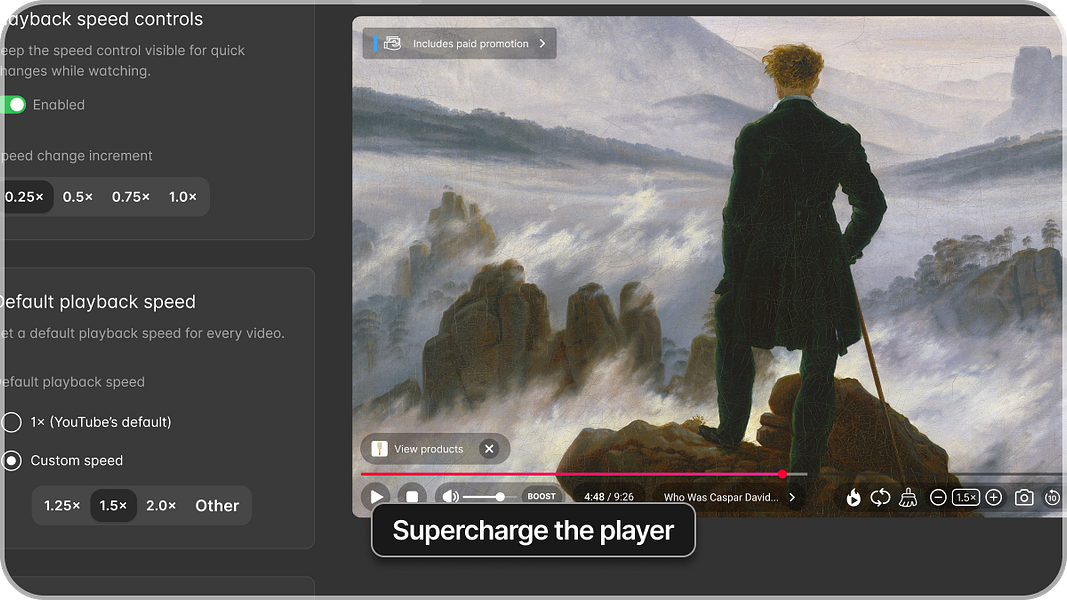This screenshot has height=600, width=1067.
Task: Expand the paid promotion chevron
Action: pyautogui.click(x=542, y=44)
